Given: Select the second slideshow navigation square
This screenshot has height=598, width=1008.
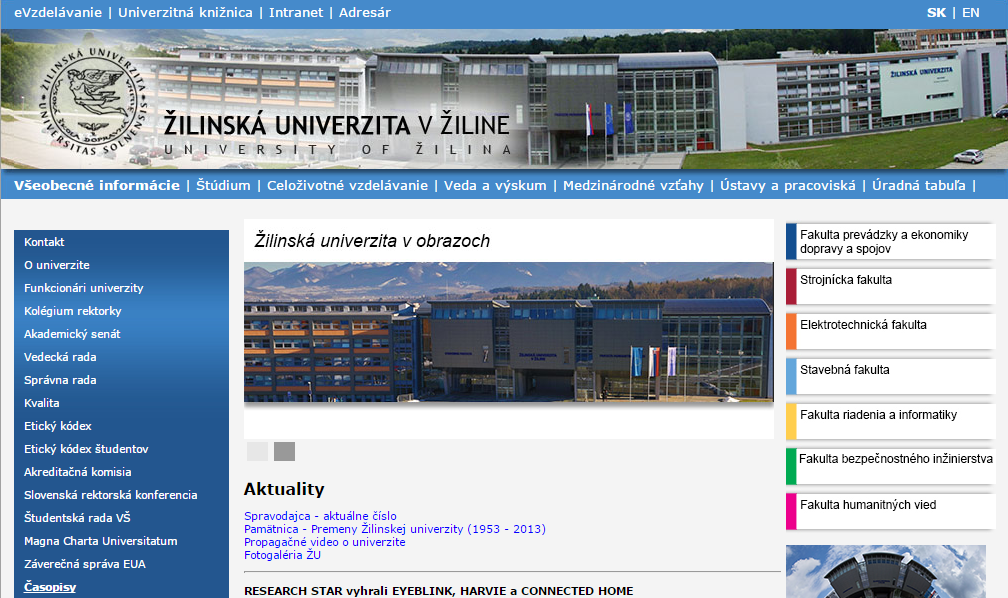Looking at the screenshot, I should coord(284,451).
